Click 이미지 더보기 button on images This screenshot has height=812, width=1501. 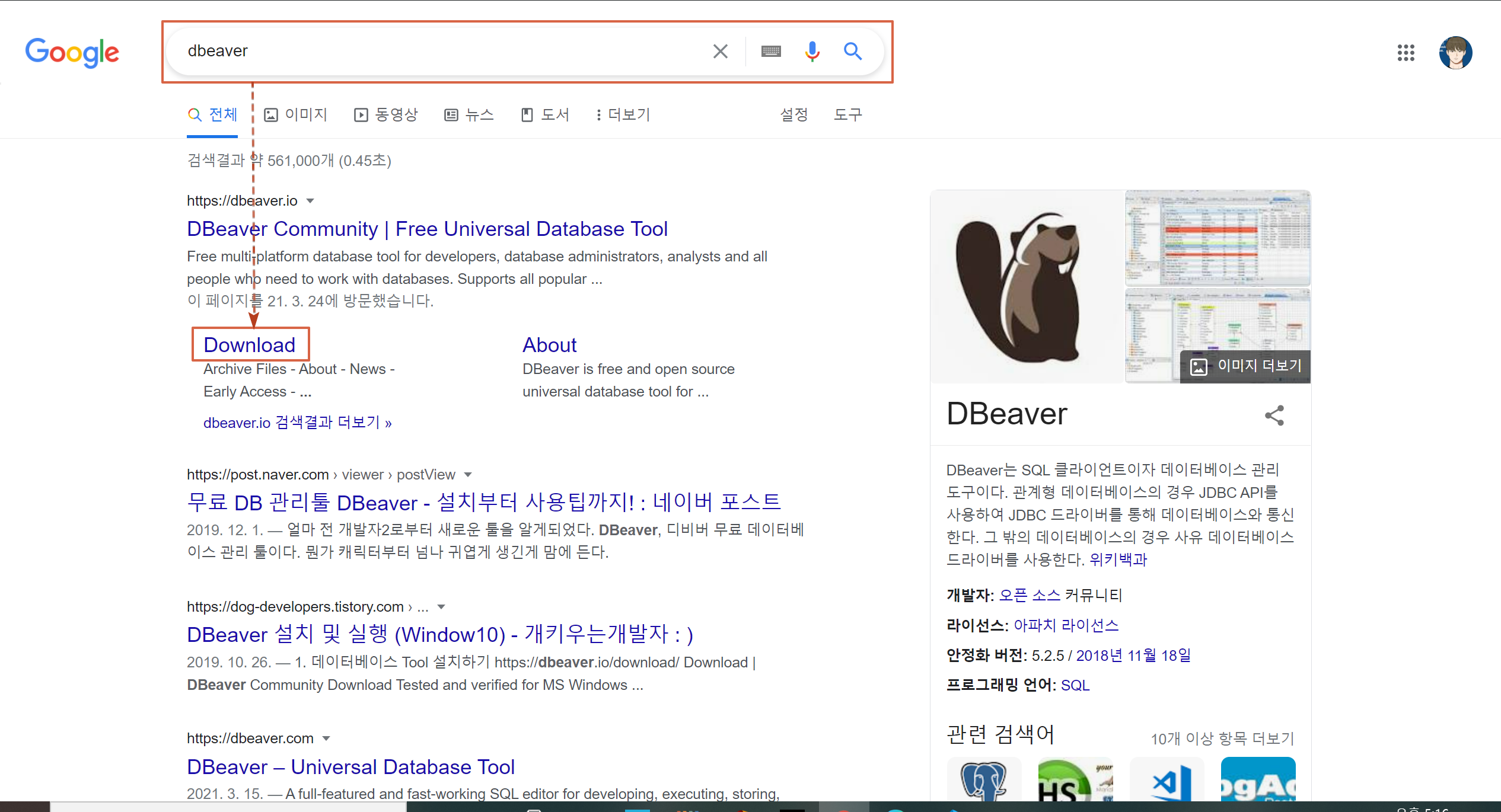pos(1245,366)
